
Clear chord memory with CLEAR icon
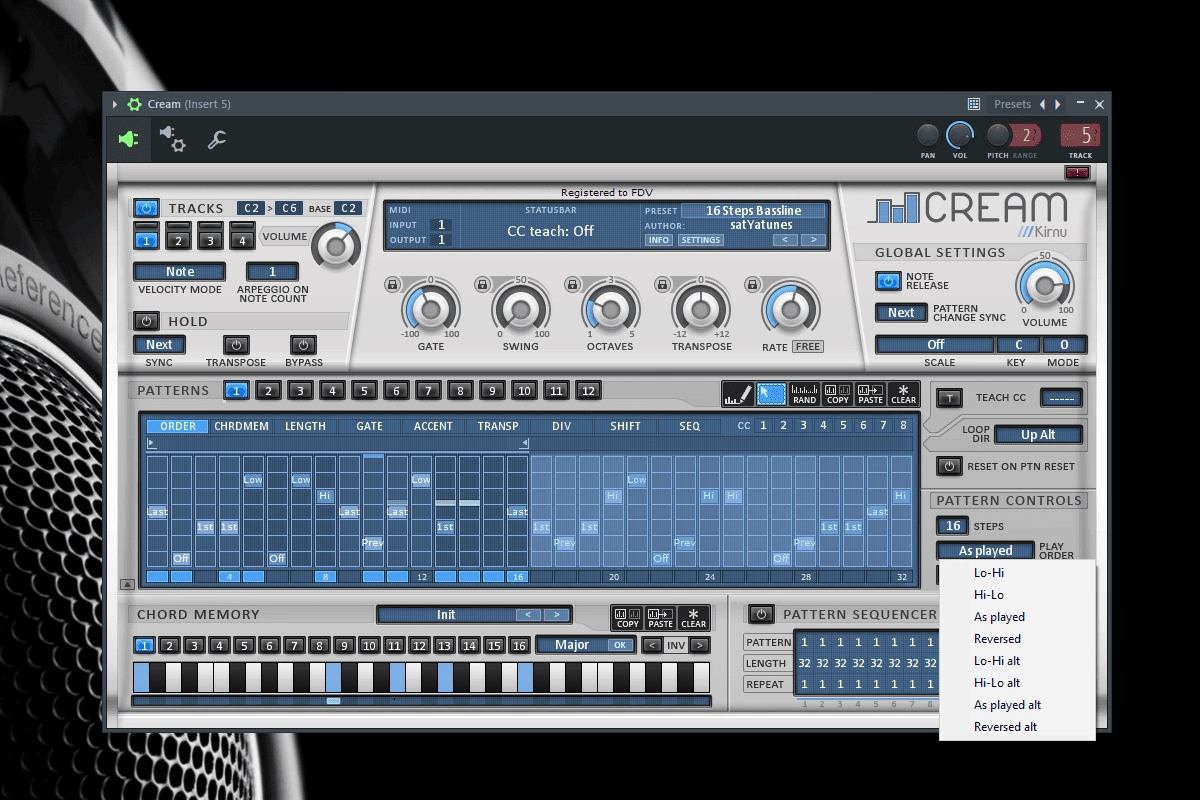point(693,618)
